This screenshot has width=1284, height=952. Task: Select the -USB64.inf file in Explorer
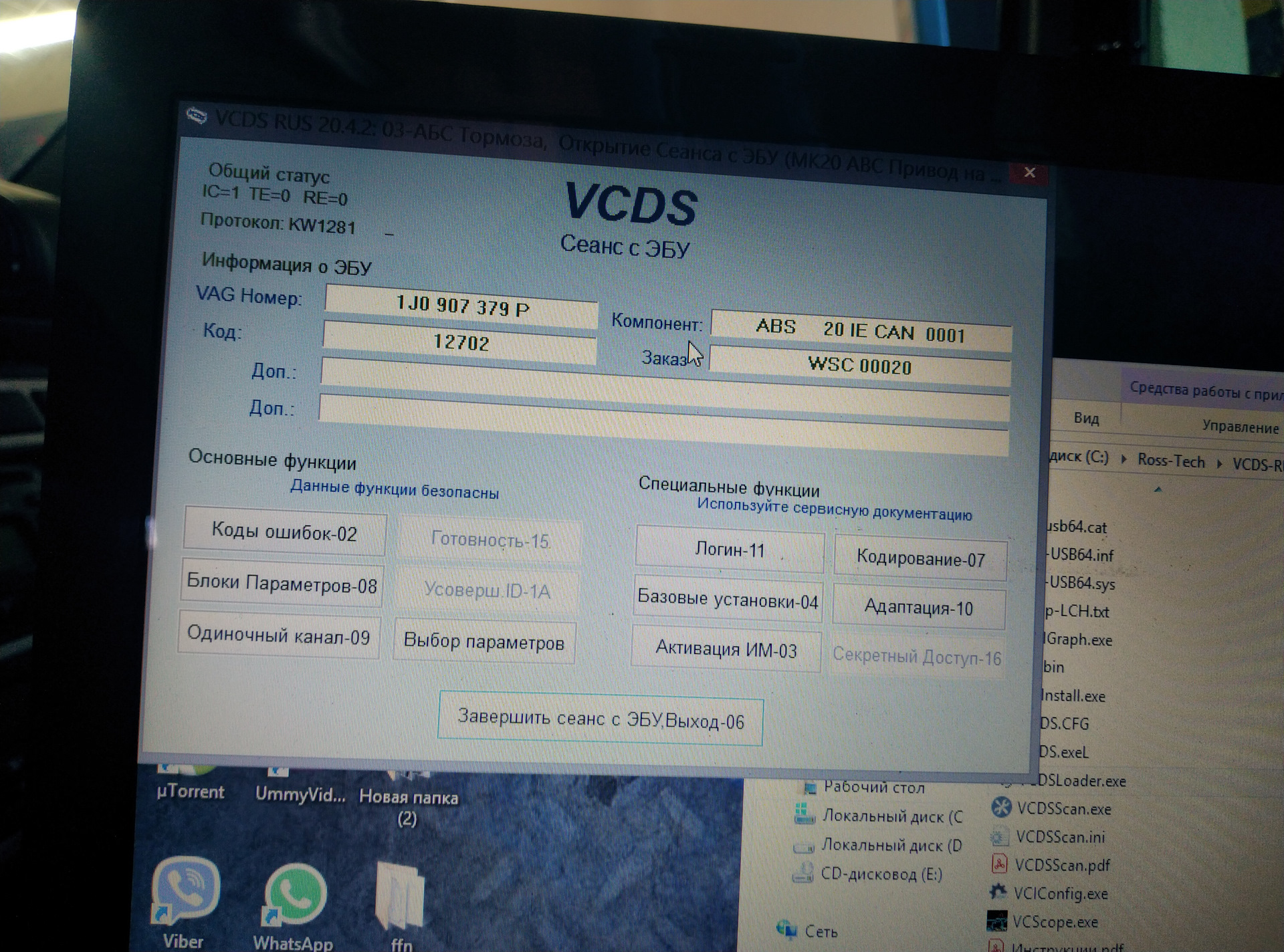coord(1080,554)
